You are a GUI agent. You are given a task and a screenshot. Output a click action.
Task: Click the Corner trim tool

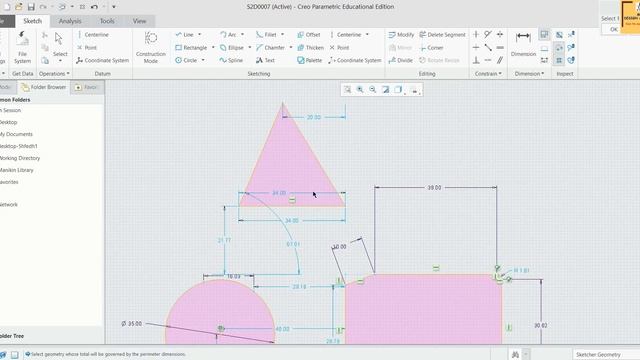[x=431, y=48]
